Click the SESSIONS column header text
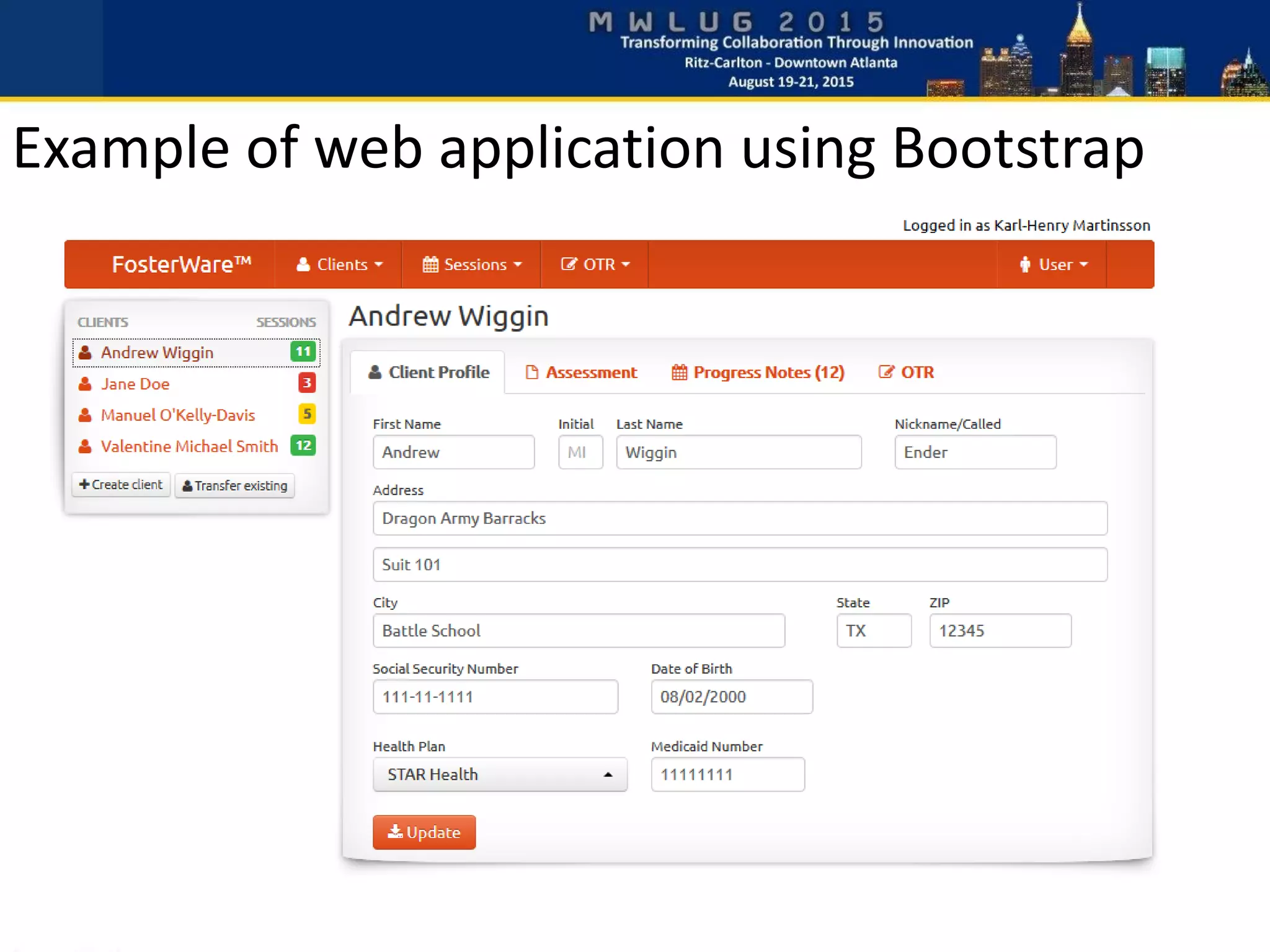Image resolution: width=1270 pixels, height=952 pixels. coord(286,322)
